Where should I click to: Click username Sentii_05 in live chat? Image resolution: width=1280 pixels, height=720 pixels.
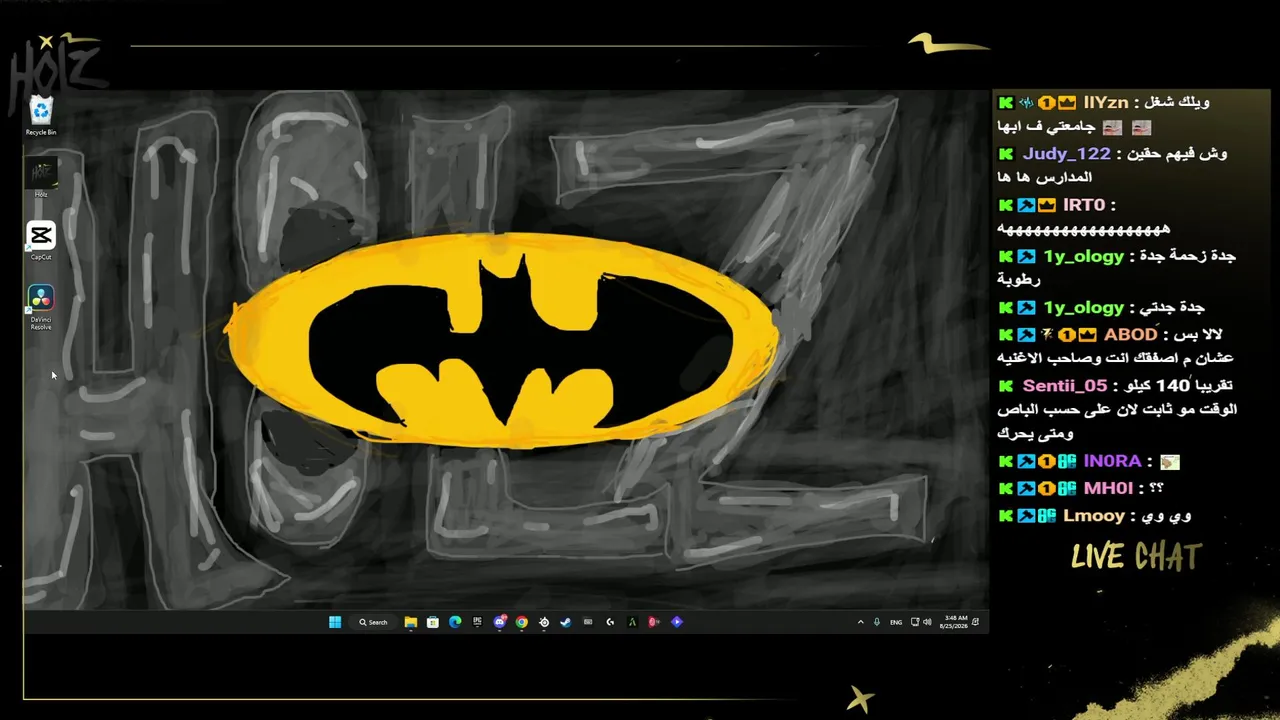pyautogui.click(x=1065, y=386)
